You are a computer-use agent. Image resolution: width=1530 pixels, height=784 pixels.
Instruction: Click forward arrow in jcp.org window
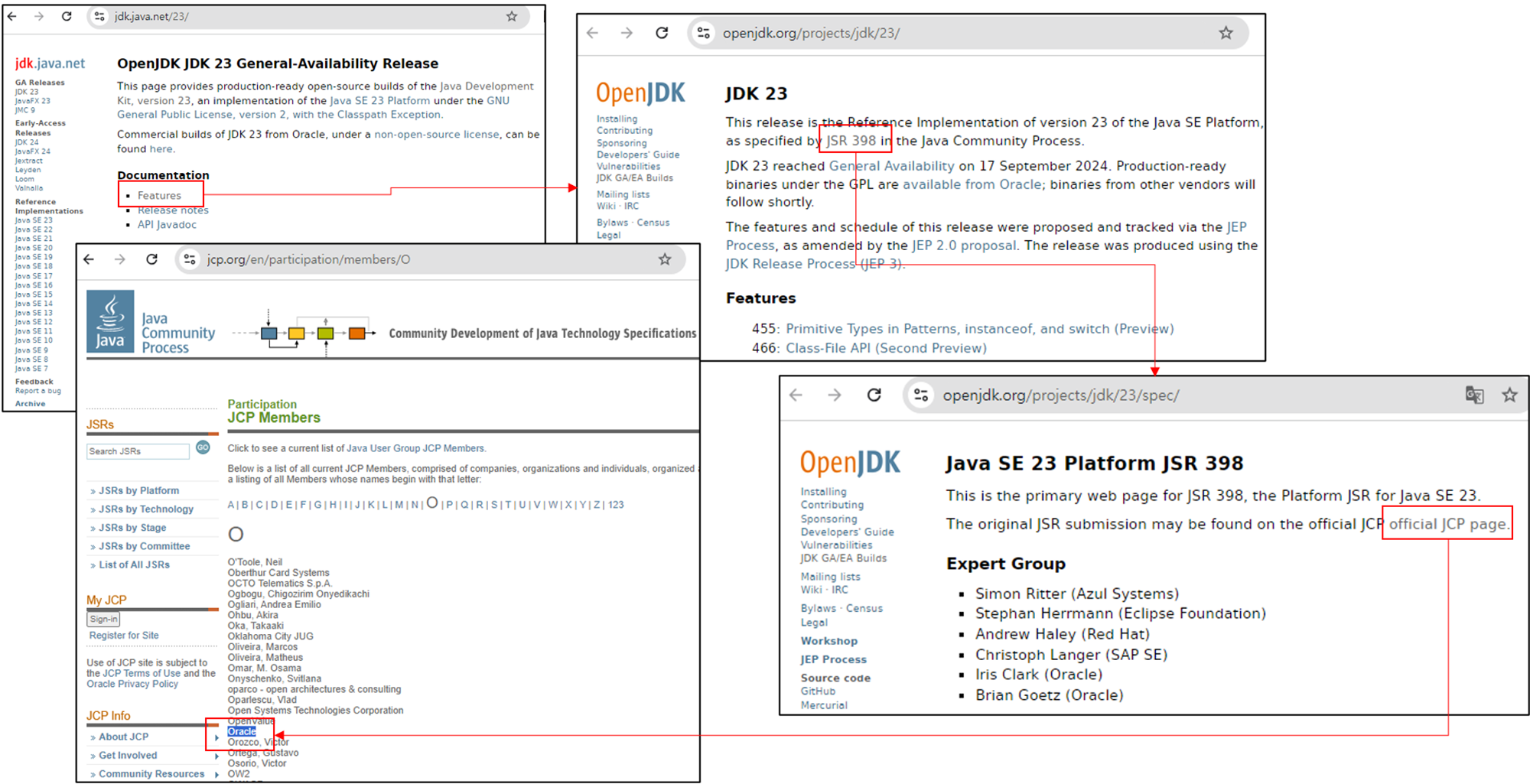click(120, 259)
